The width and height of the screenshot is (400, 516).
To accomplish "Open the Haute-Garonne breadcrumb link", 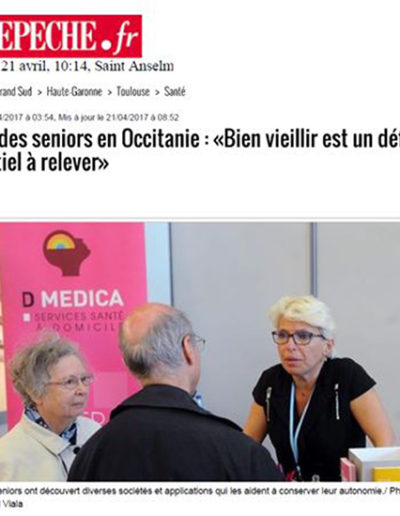I will (74, 91).
